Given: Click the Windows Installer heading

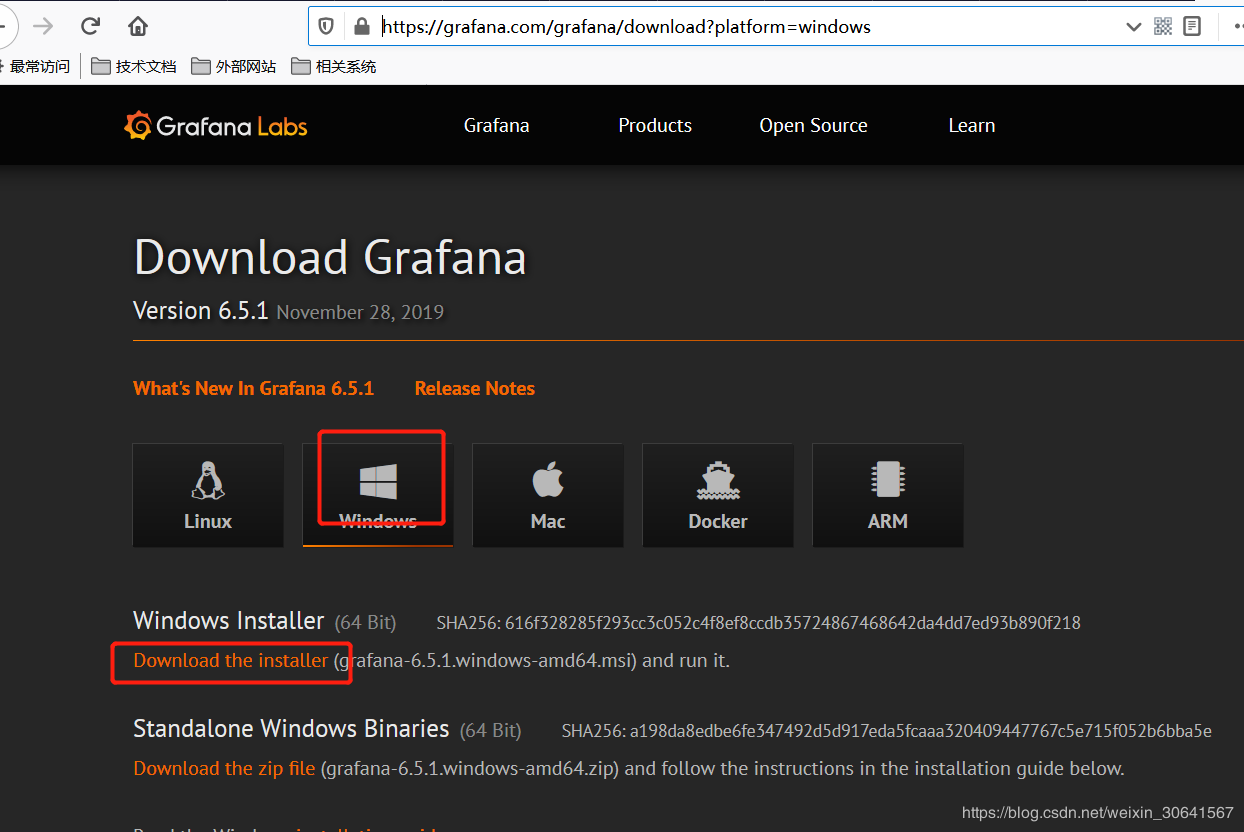Looking at the screenshot, I should [229, 621].
